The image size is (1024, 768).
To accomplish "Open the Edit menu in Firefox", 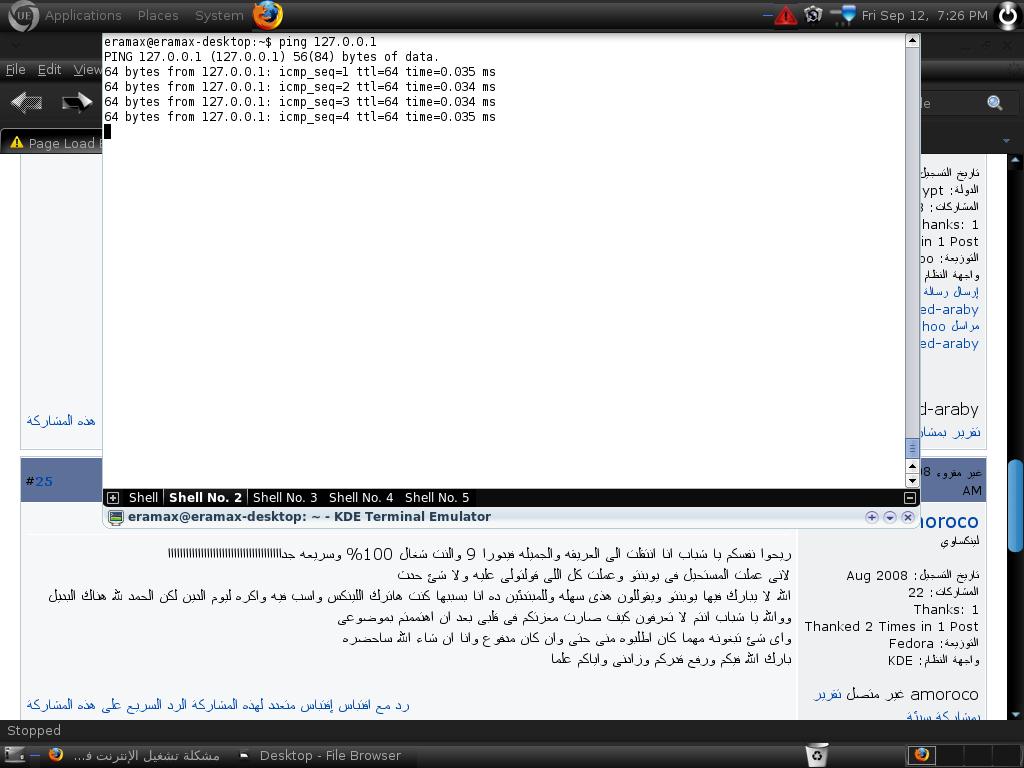I will [49, 69].
